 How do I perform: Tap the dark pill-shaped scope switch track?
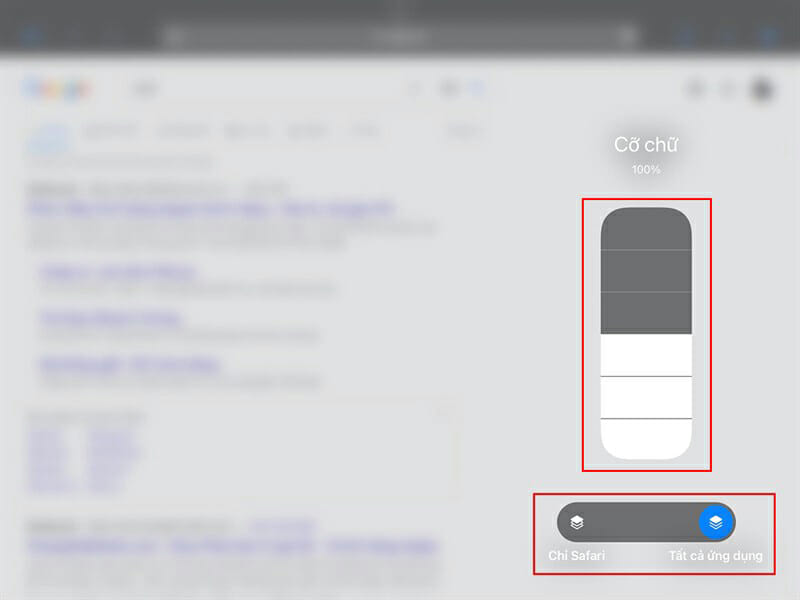click(x=646, y=522)
